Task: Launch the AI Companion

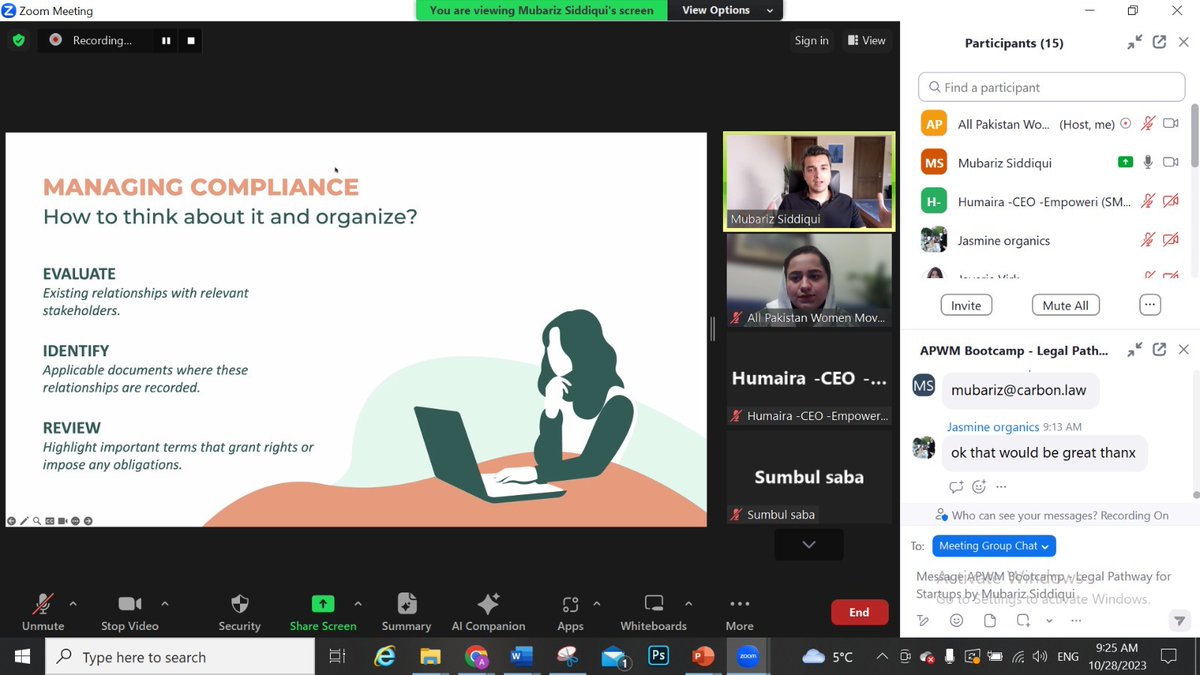Action: click(x=488, y=612)
